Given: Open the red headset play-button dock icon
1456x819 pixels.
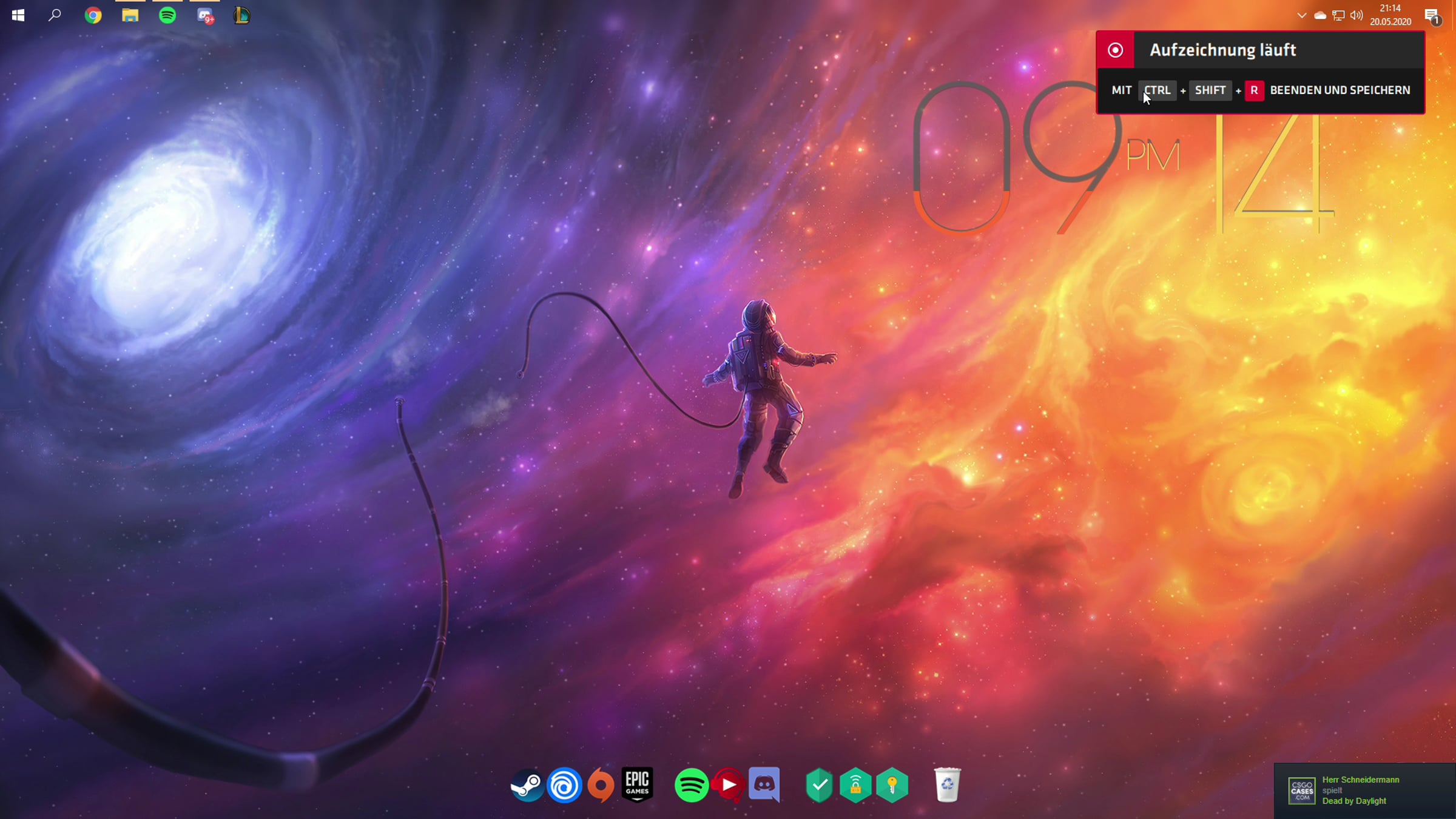Looking at the screenshot, I should [x=728, y=785].
